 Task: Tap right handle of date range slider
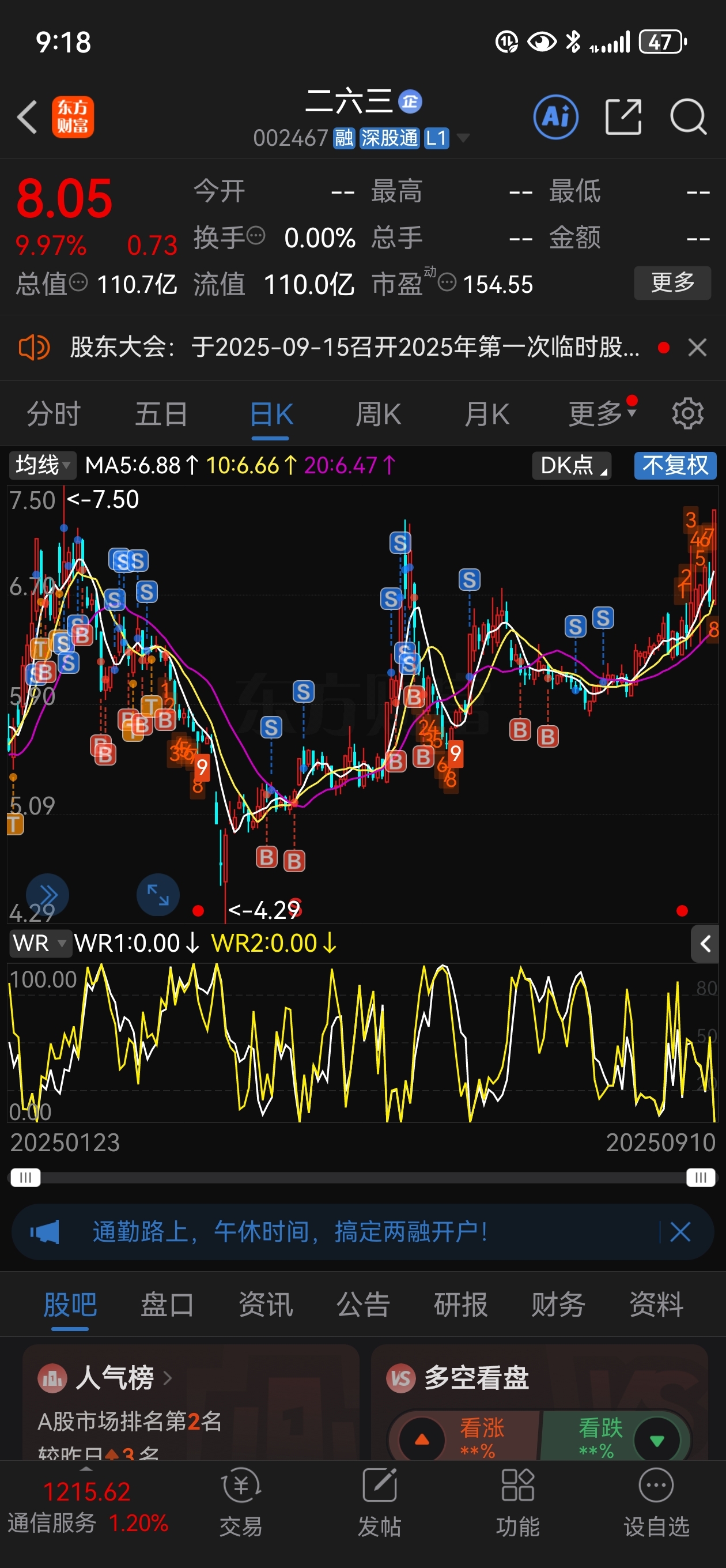(x=701, y=1177)
